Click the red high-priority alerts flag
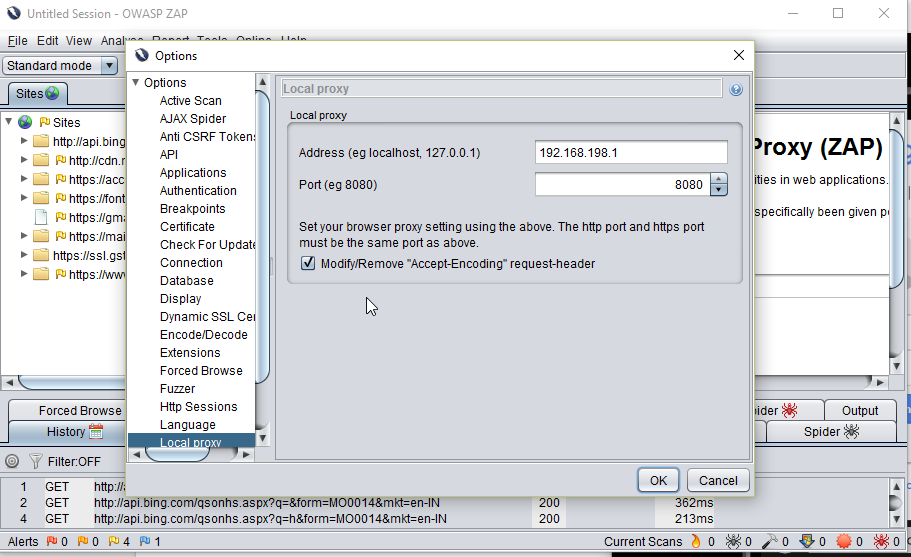 (x=52, y=541)
